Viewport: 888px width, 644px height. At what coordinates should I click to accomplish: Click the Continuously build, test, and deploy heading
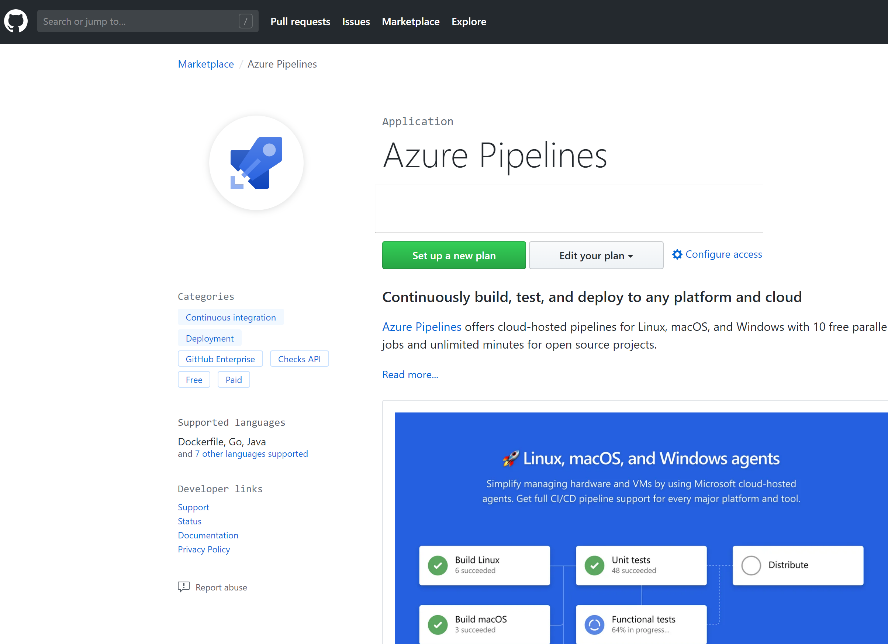point(592,297)
